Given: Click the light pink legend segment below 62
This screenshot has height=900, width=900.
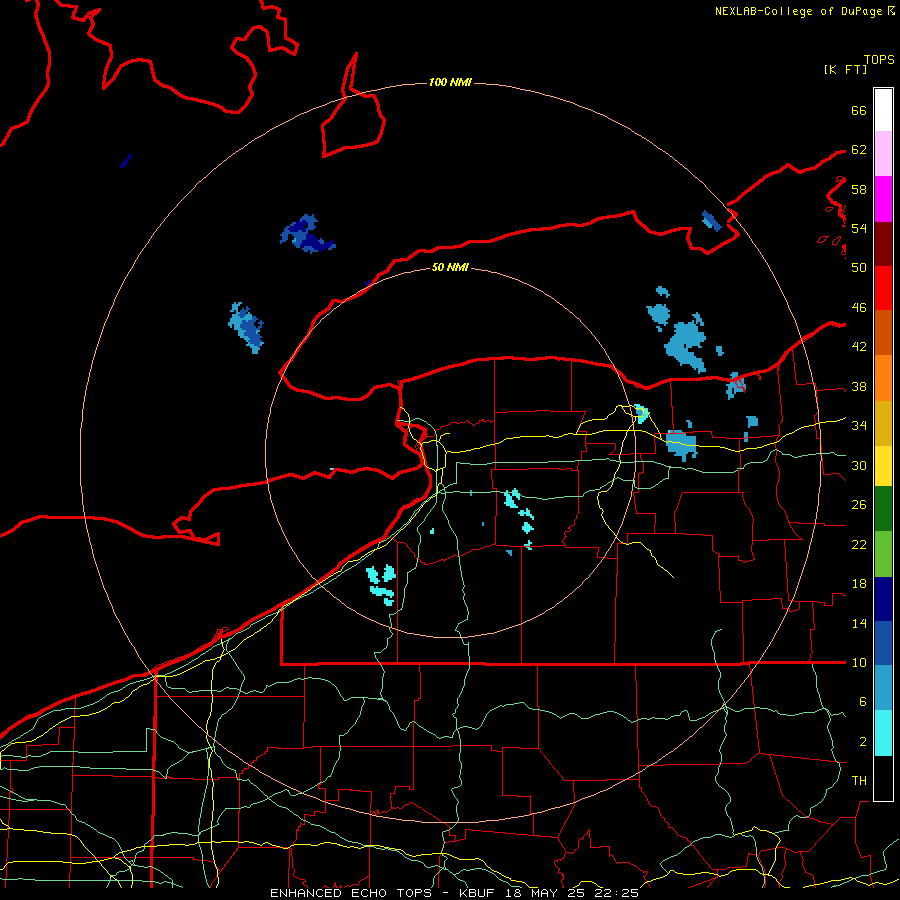Looking at the screenshot, I should [x=883, y=154].
